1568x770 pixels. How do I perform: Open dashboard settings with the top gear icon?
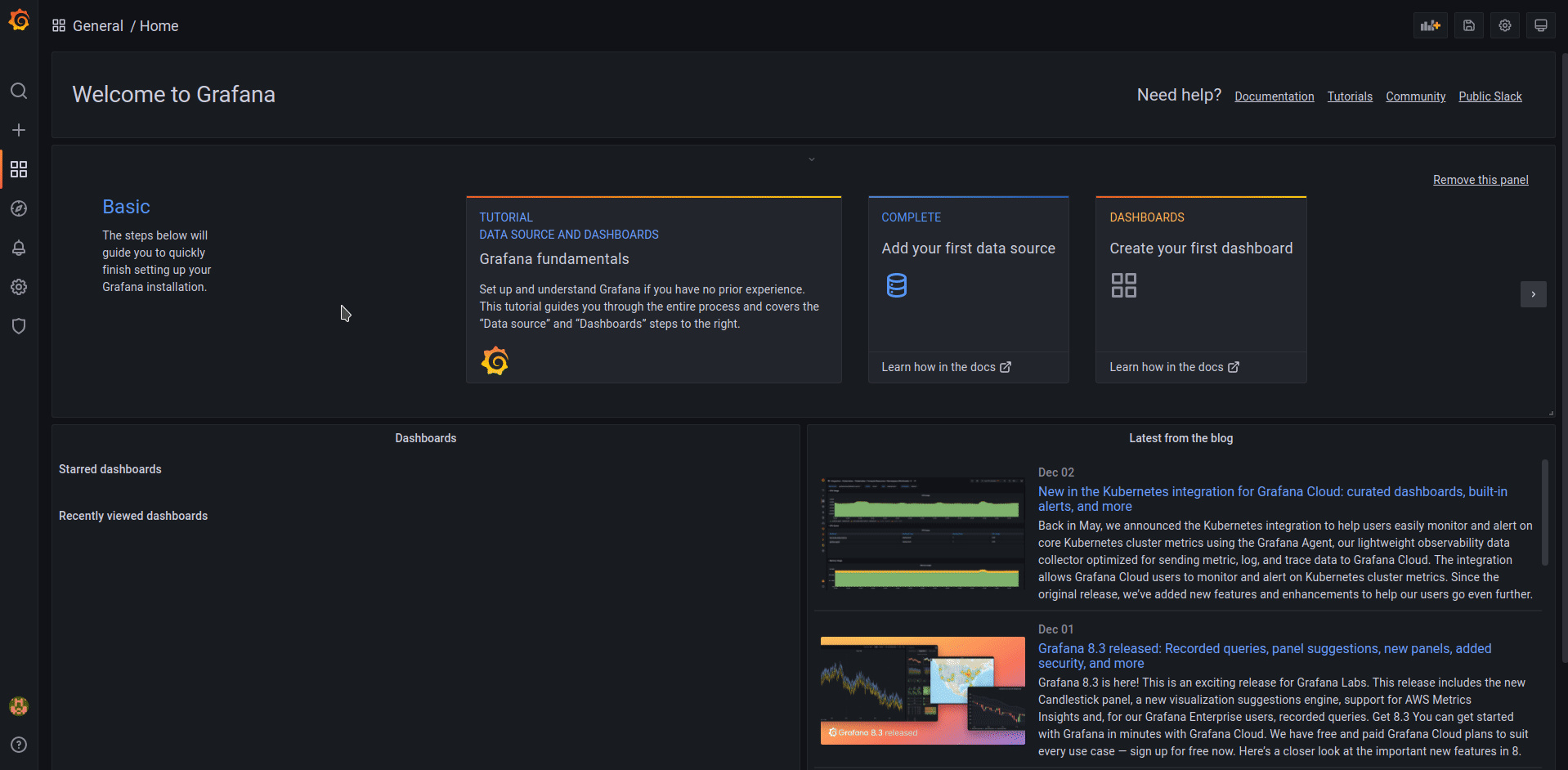coord(1504,25)
